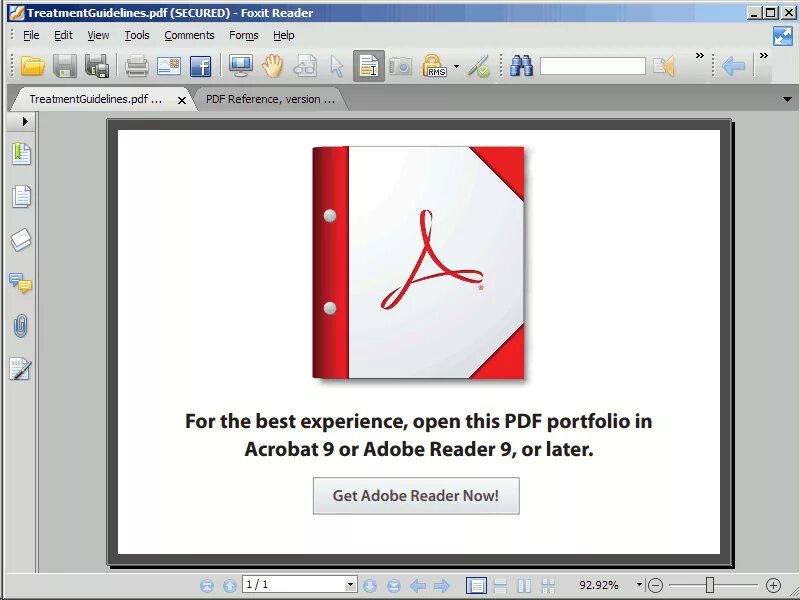The image size is (800, 600).
Task: Expand find toolbar overflow chevron
Action: (699, 56)
